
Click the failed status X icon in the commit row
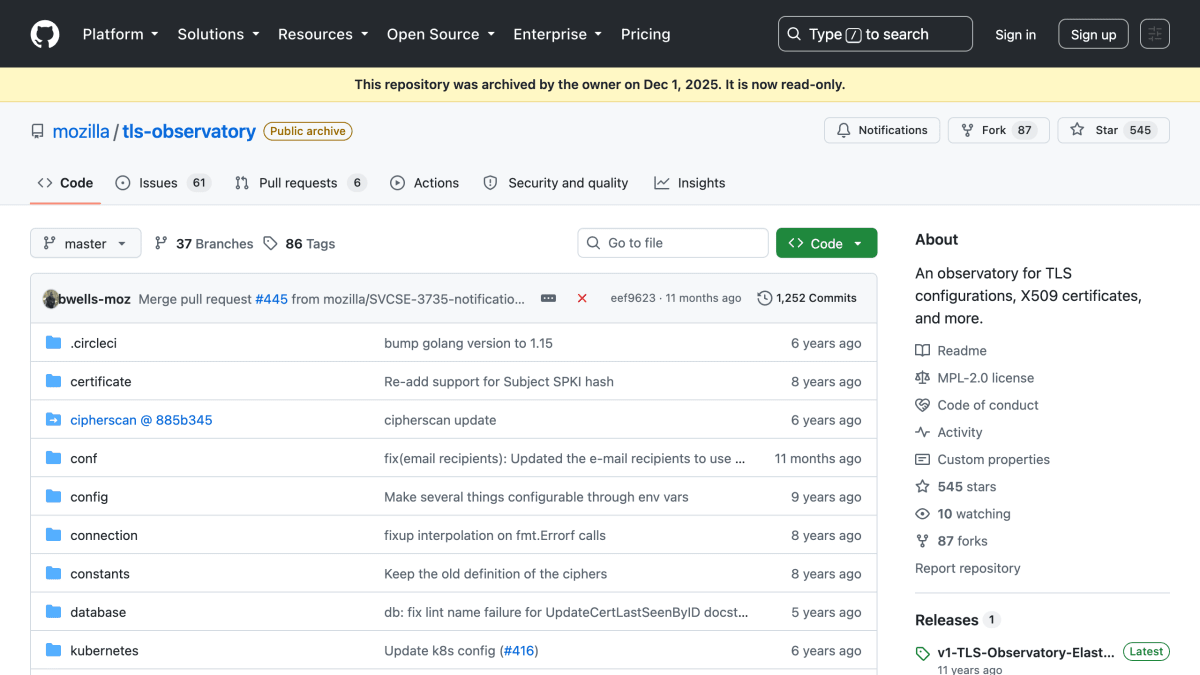[582, 298]
